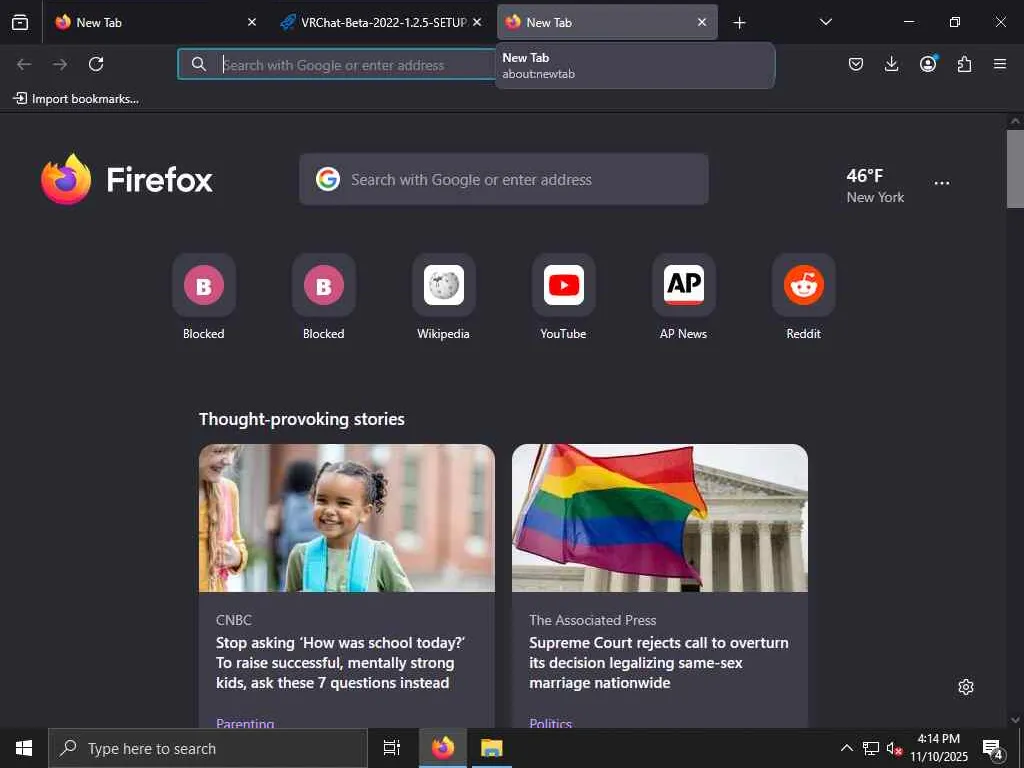Image resolution: width=1024 pixels, height=768 pixels.
Task: Switch to the VRChat-Beta-2022-1.2.5-SETUP tab
Action: coord(381,22)
